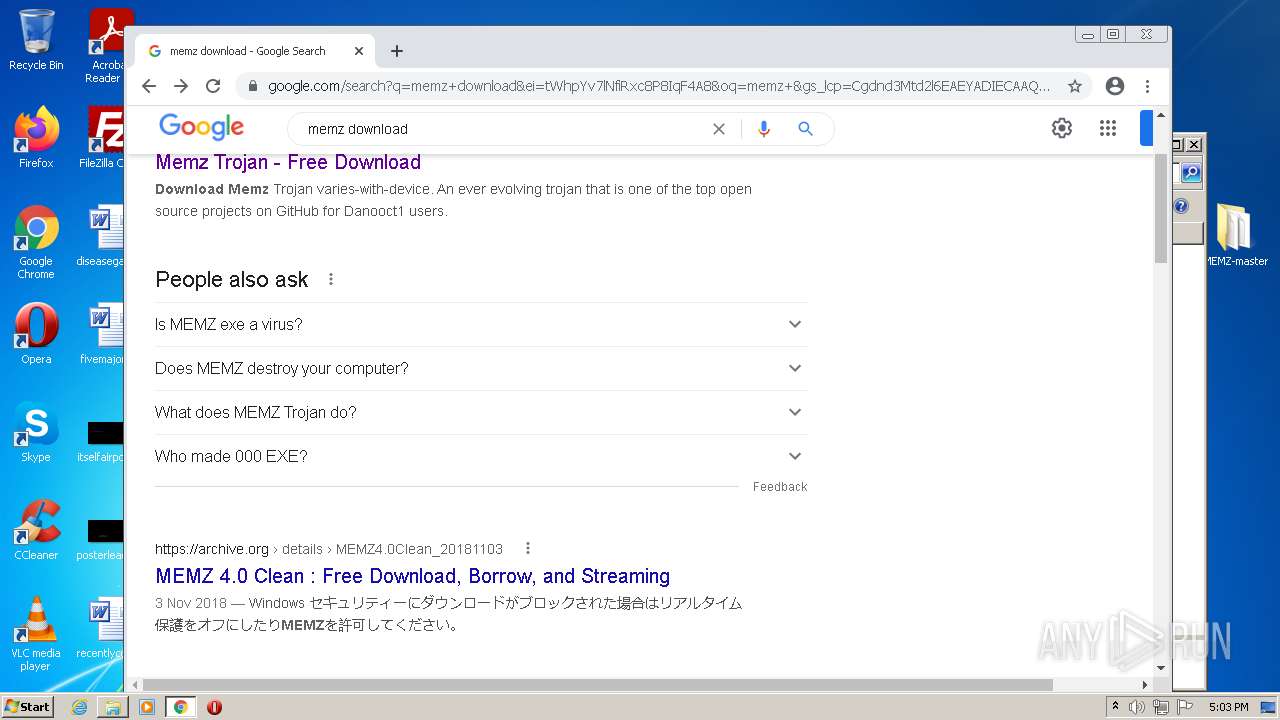Image resolution: width=1280 pixels, height=720 pixels.
Task: Reload the Google search page
Action: (213, 86)
